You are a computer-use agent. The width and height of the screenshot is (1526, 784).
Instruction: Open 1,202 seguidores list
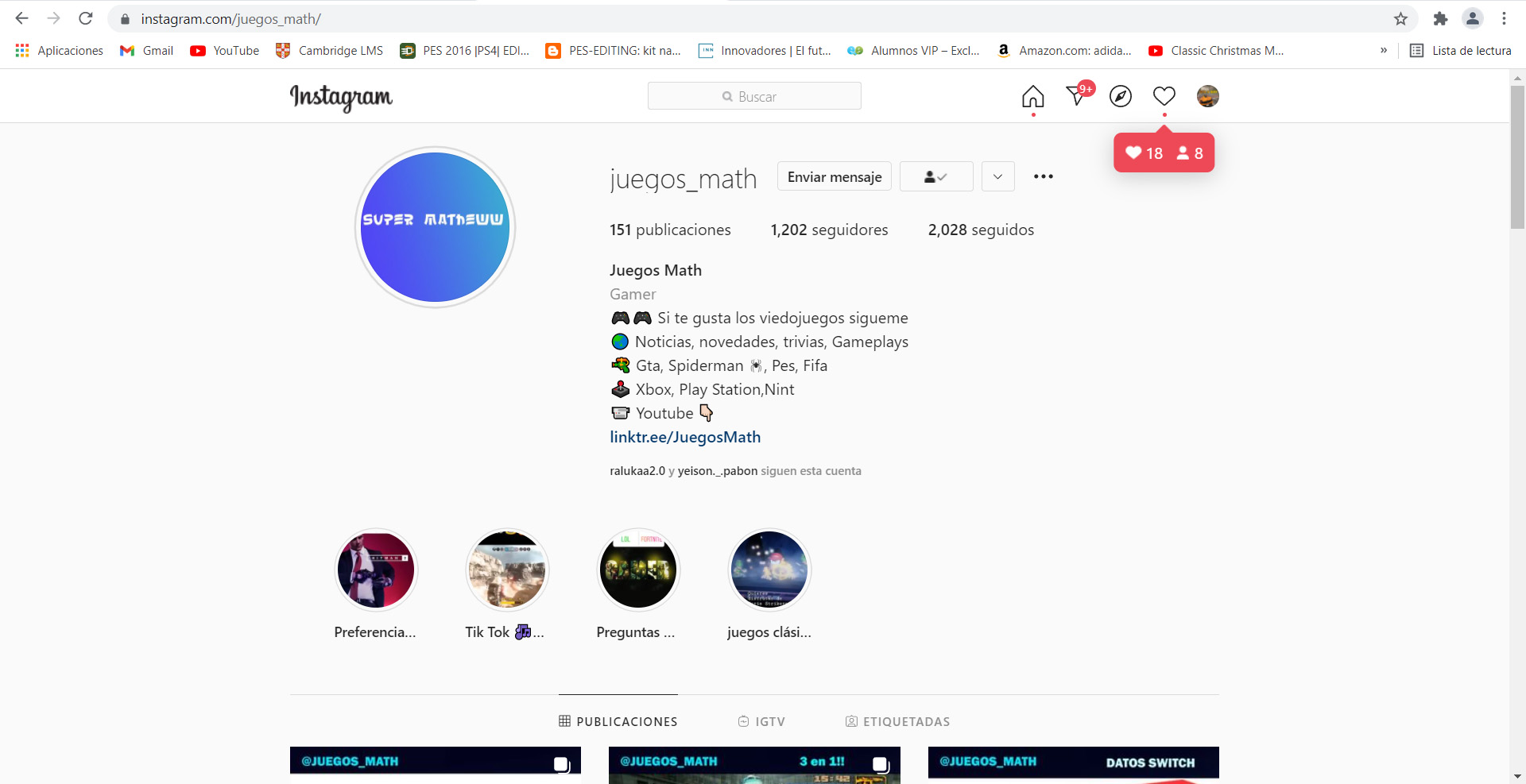(x=829, y=230)
